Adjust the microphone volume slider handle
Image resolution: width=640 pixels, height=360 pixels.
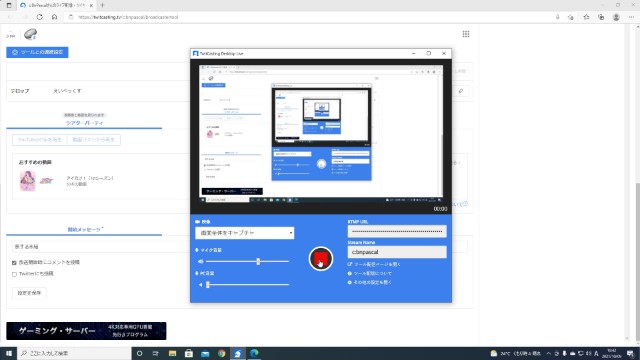(x=258, y=261)
